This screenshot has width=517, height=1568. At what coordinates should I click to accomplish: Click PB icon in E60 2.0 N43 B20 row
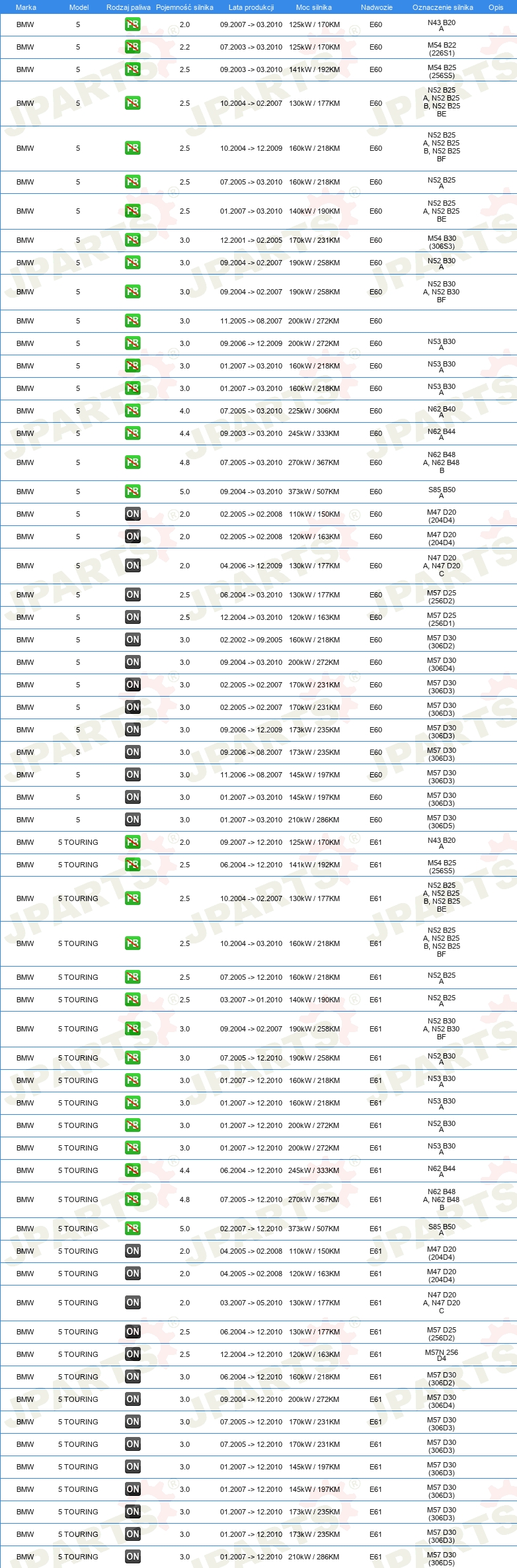133,24
